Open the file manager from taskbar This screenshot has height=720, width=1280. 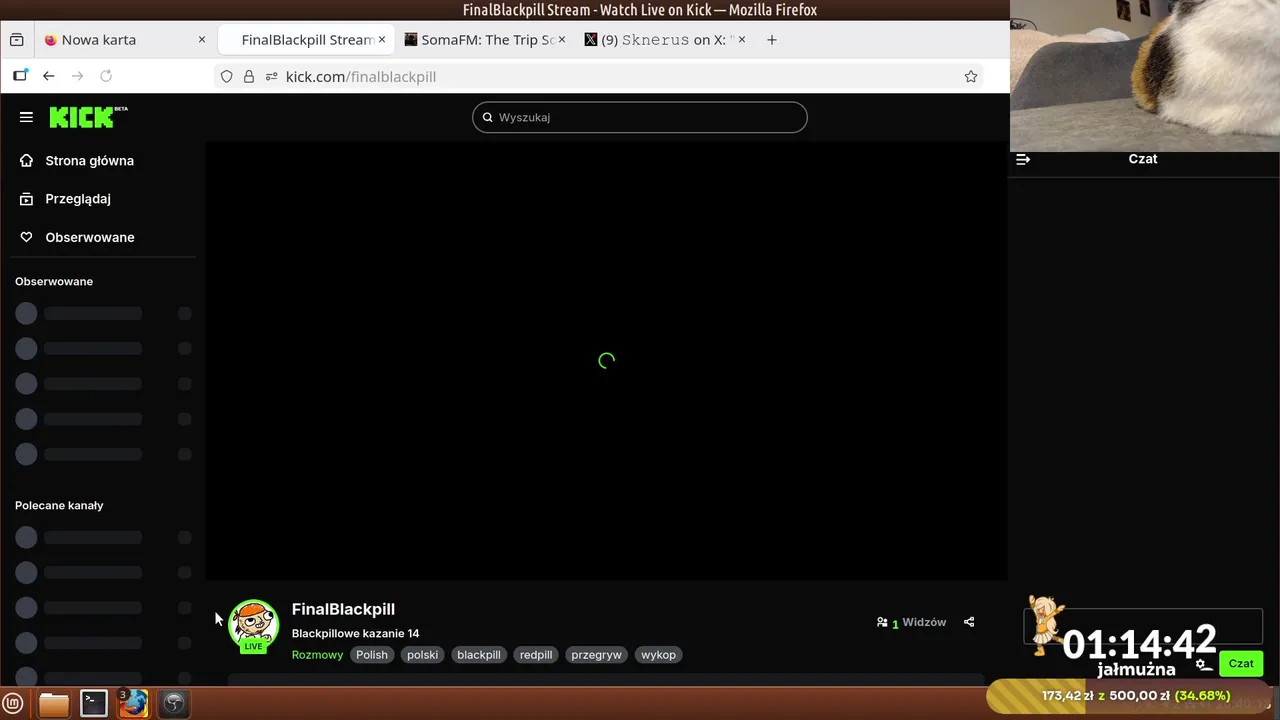(x=54, y=704)
